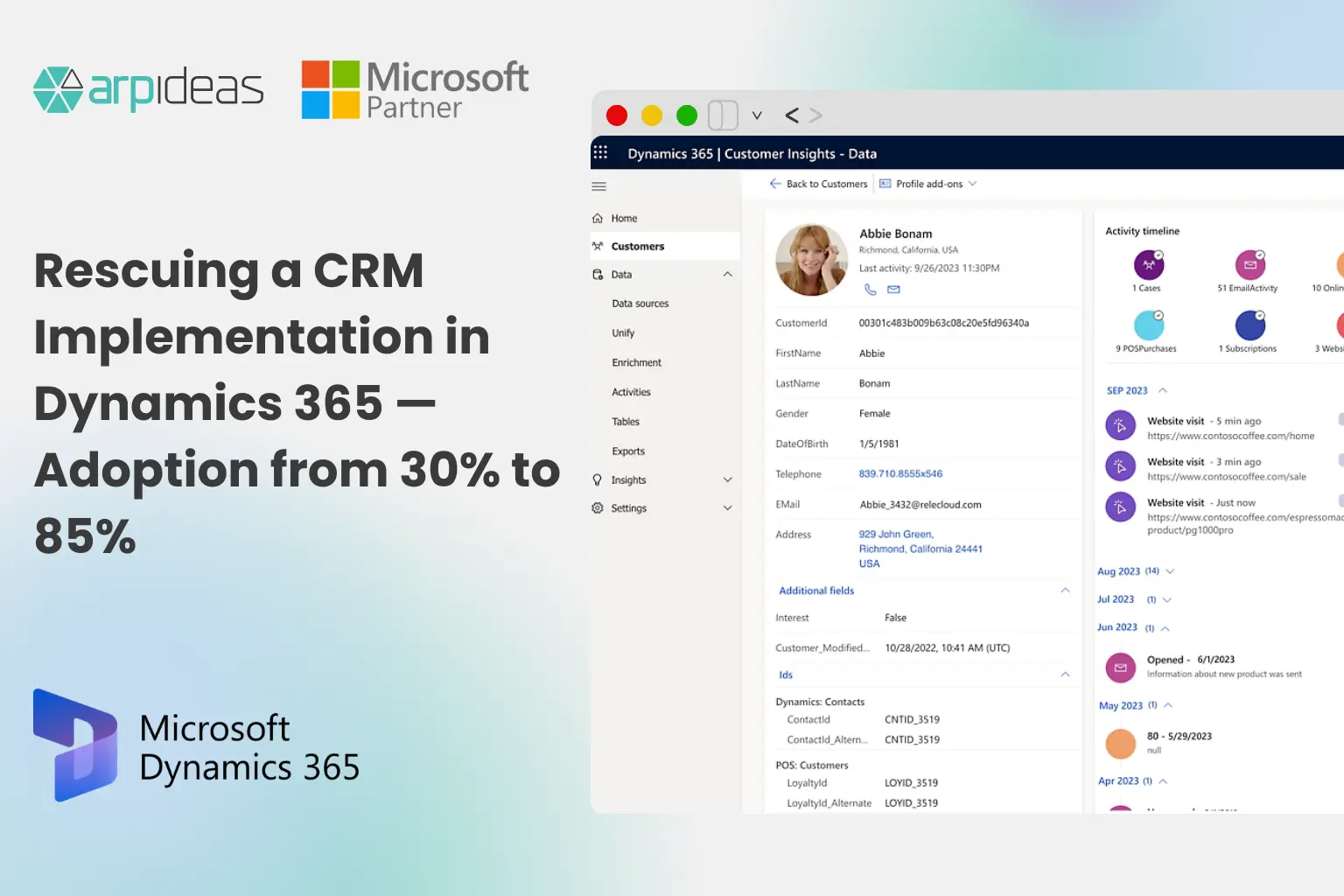The height and width of the screenshot is (896, 1344).
Task: Click the contosocoffee.com/sale URL
Action: coord(1226,477)
